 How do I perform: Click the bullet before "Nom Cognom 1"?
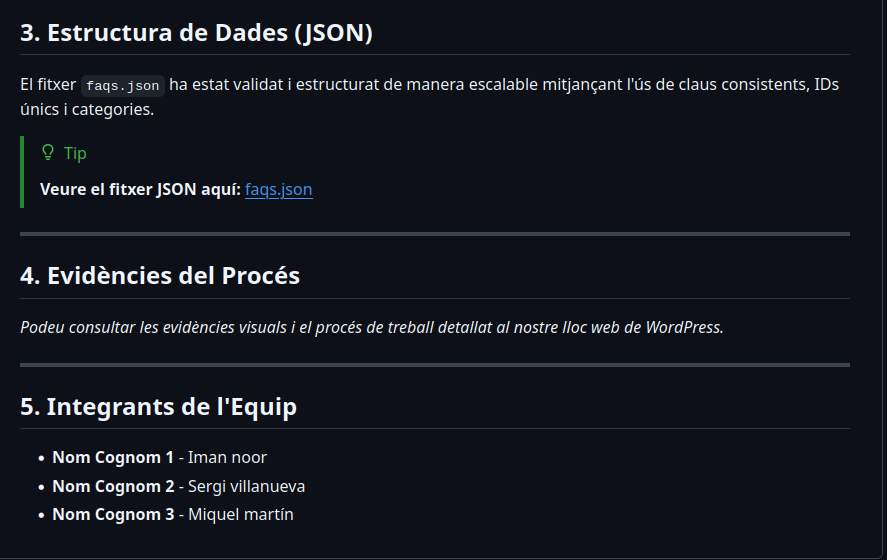coord(41,458)
